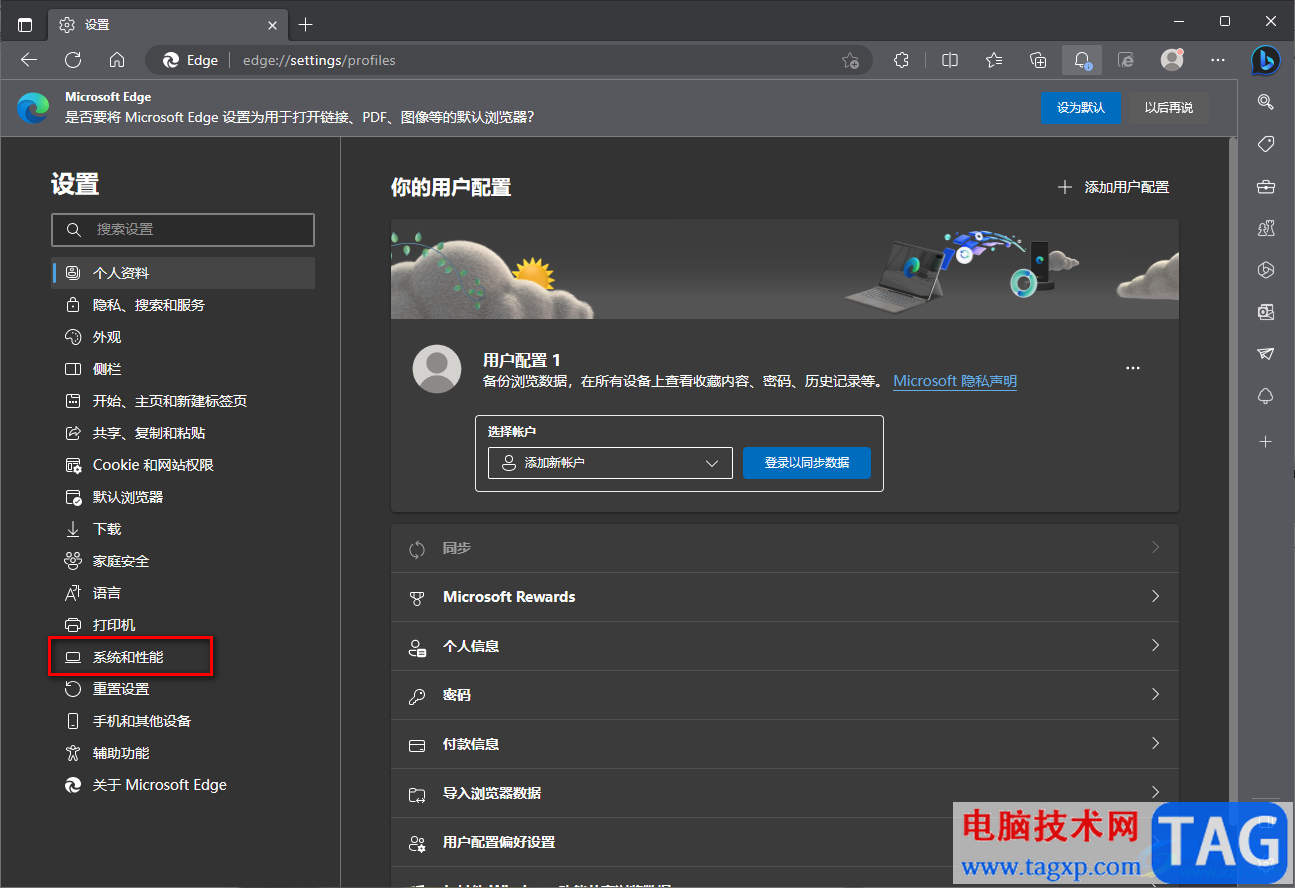Open a new tab
Viewport: 1295px width, 888px height.
pyautogui.click(x=306, y=24)
